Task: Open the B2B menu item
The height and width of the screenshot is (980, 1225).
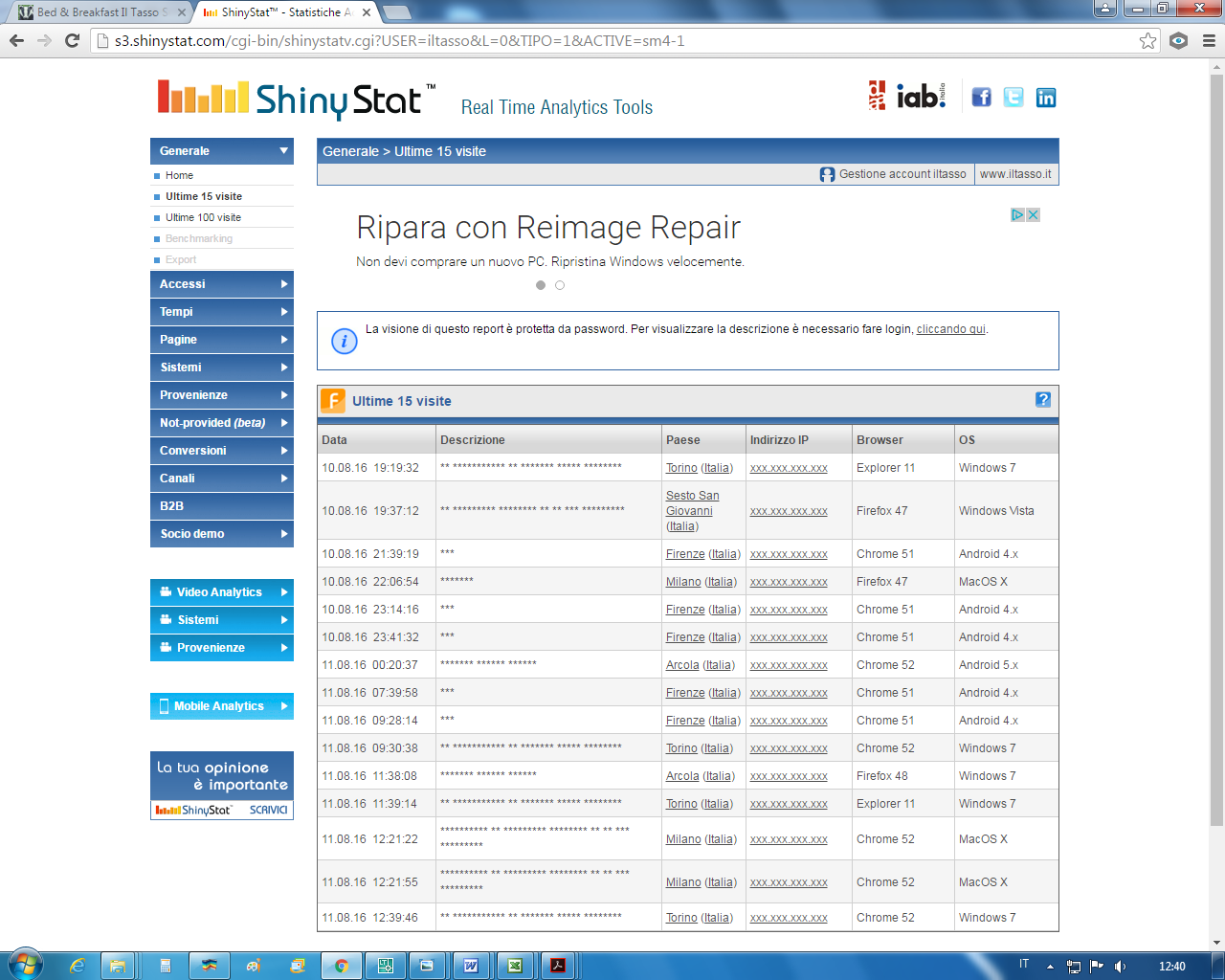Action: (x=222, y=506)
